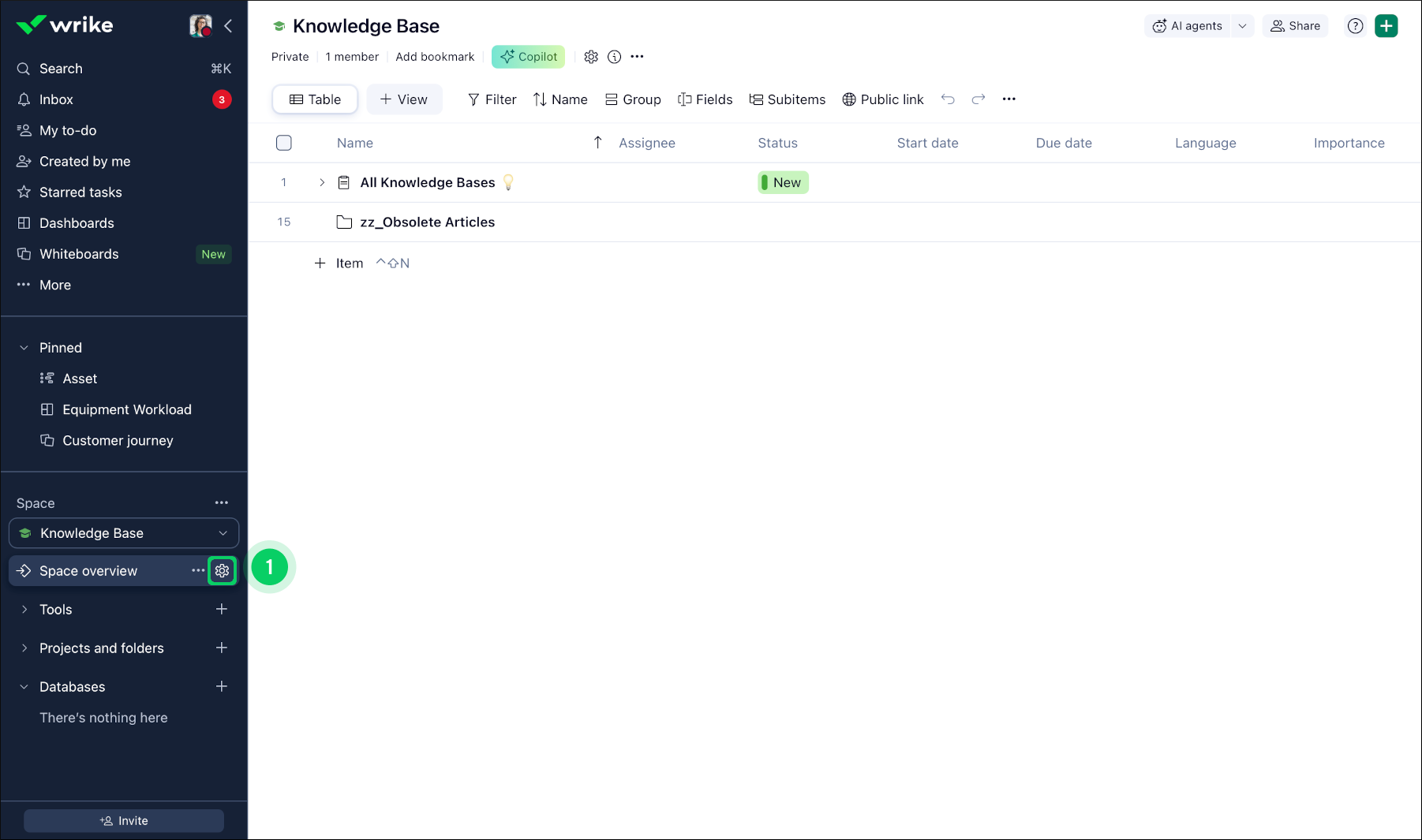
Task: Open the space info icon
Action: 614,57
